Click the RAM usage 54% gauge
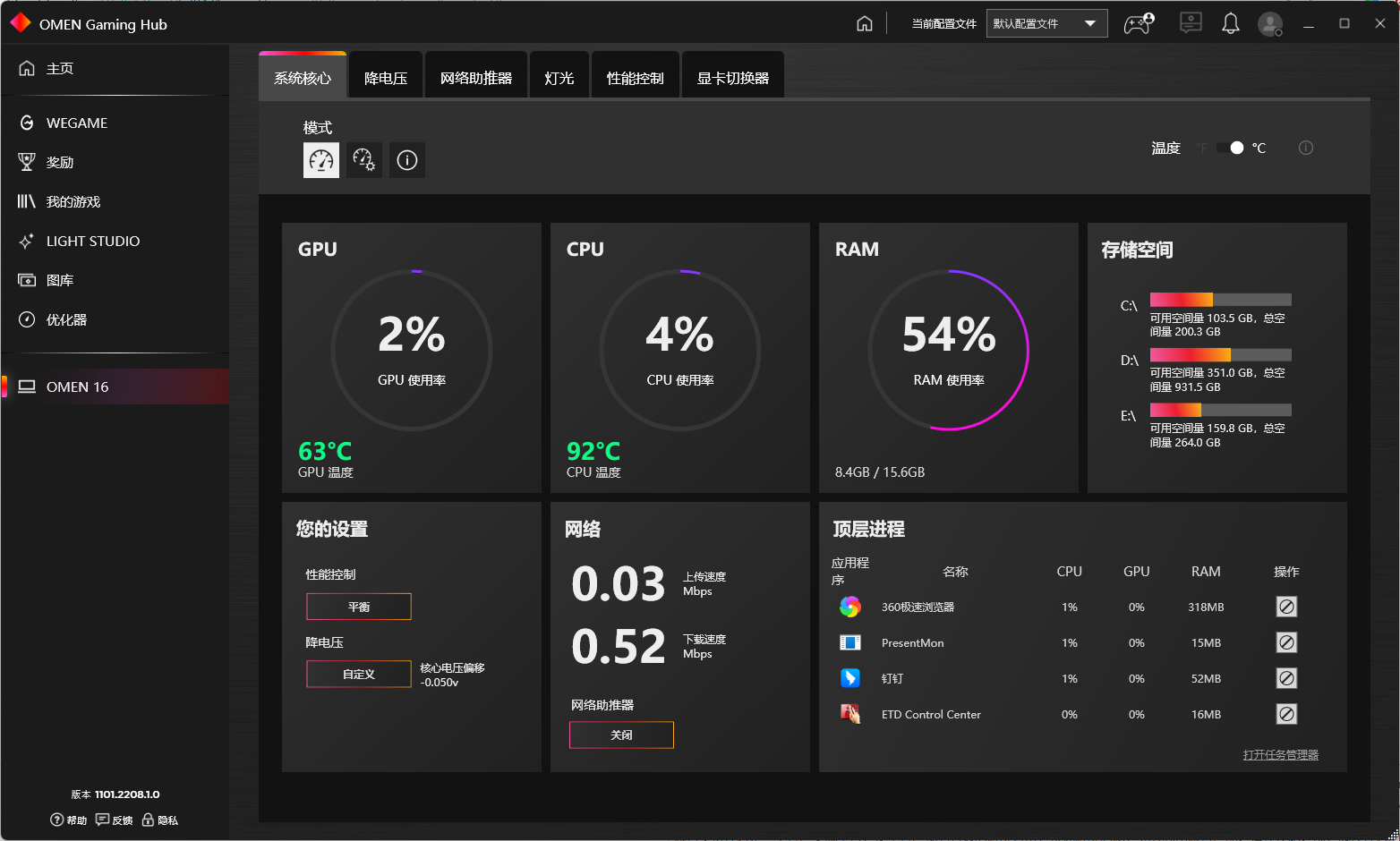Screen dimensions: 1400x841 coord(949,350)
